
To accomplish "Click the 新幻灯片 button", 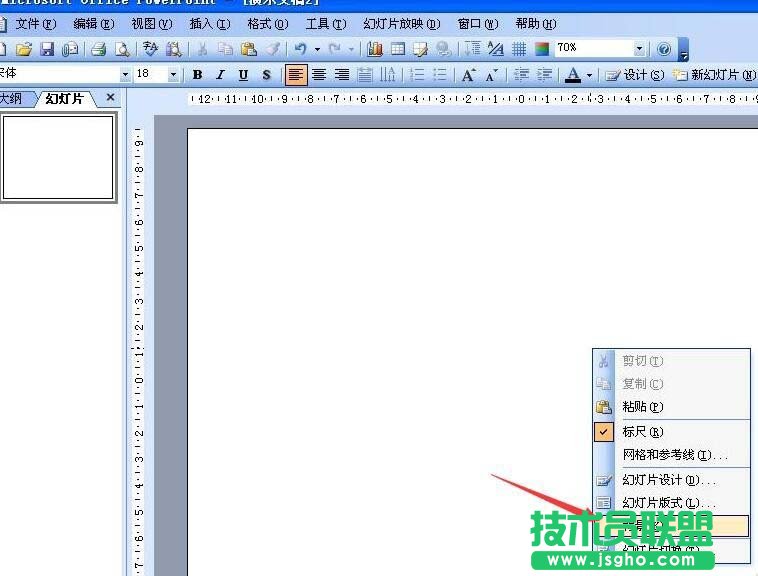I will pos(714,75).
